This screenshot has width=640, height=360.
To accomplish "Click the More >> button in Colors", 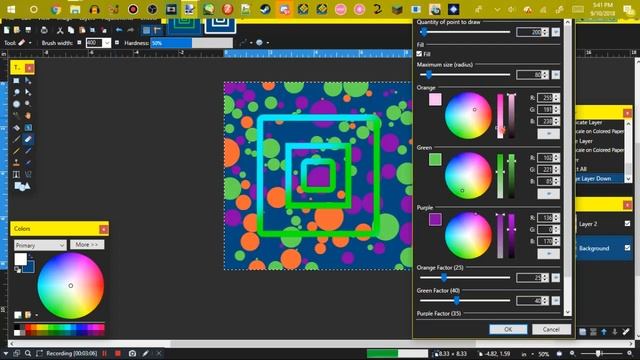I will coord(87,244).
